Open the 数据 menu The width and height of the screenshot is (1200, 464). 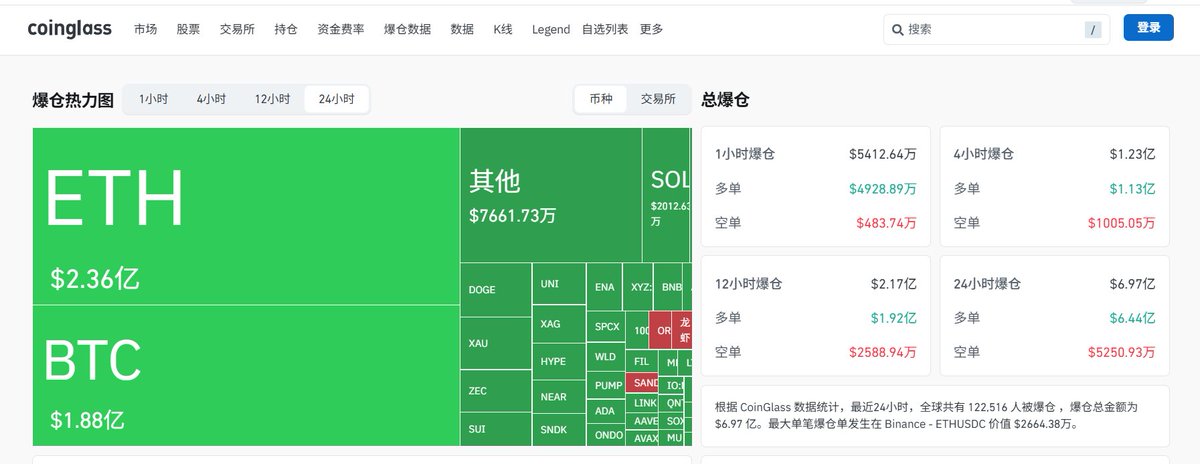point(462,30)
